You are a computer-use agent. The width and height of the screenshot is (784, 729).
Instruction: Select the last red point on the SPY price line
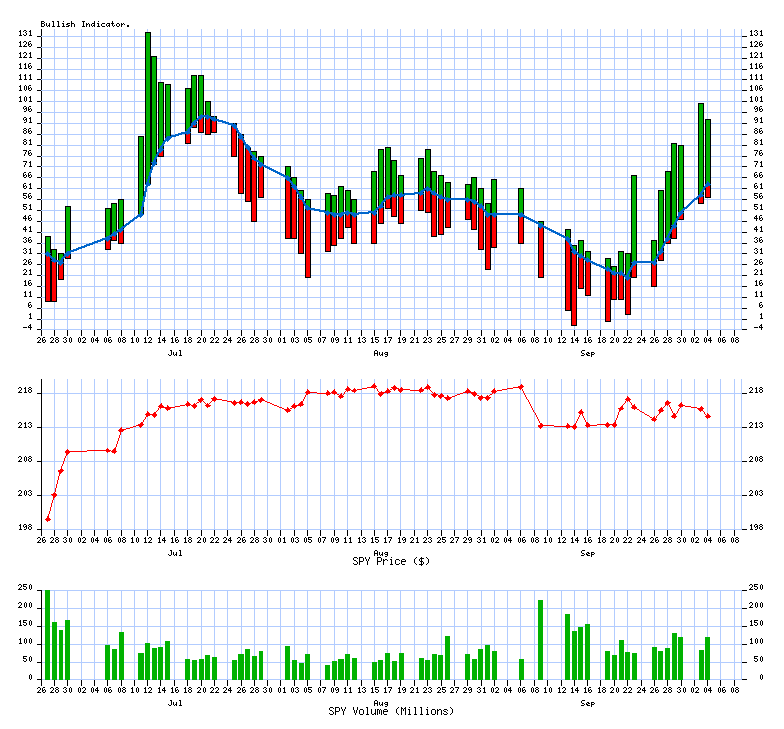pos(708,416)
